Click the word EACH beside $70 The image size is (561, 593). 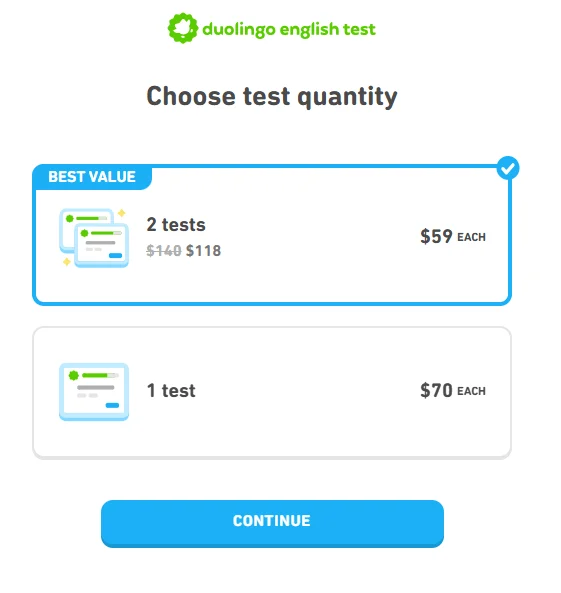[x=471, y=391]
